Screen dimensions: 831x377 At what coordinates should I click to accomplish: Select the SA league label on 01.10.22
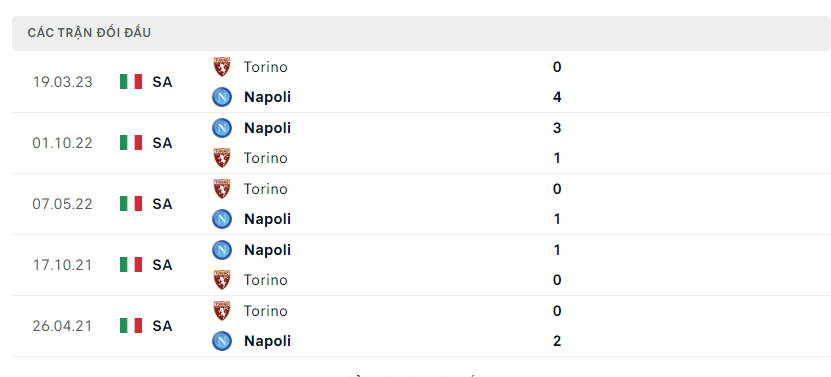[x=162, y=143]
